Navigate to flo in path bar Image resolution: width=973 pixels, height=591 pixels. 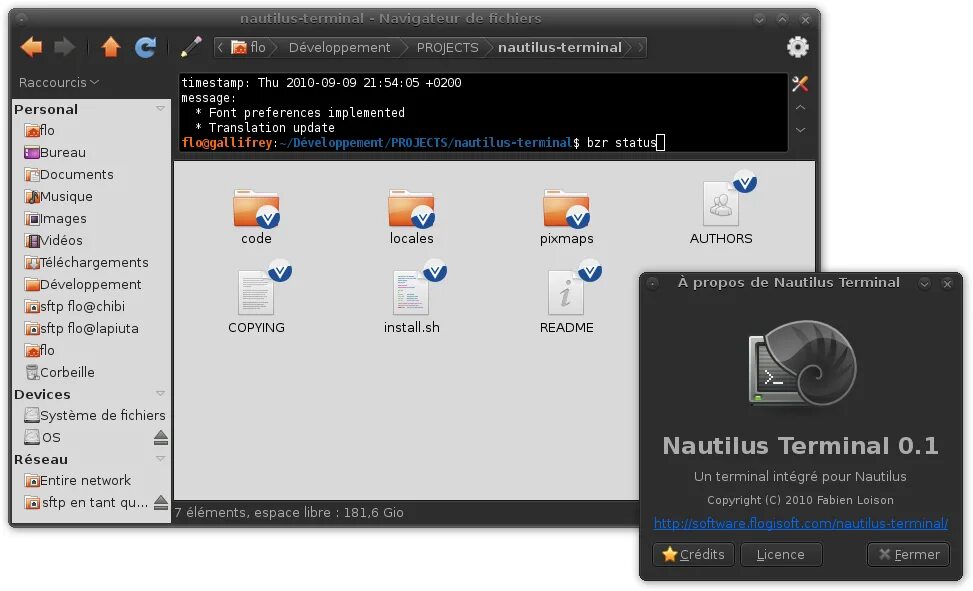[x=248, y=48]
